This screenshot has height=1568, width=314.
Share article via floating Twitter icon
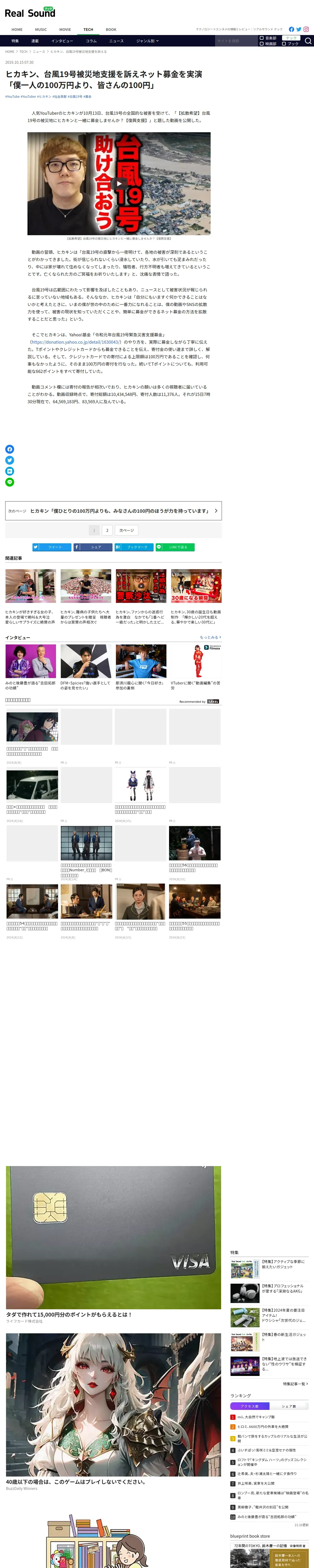[10, 460]
